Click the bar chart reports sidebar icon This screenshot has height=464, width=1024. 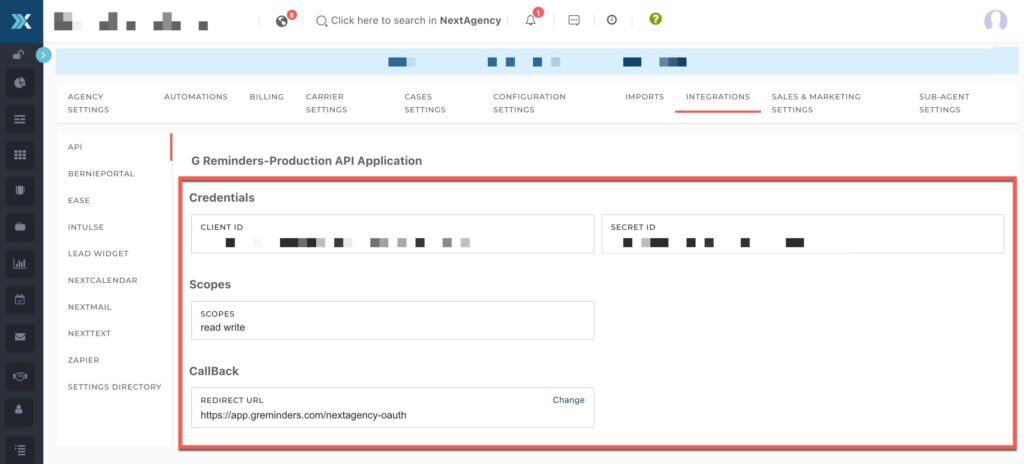click(x=20, y=264)
